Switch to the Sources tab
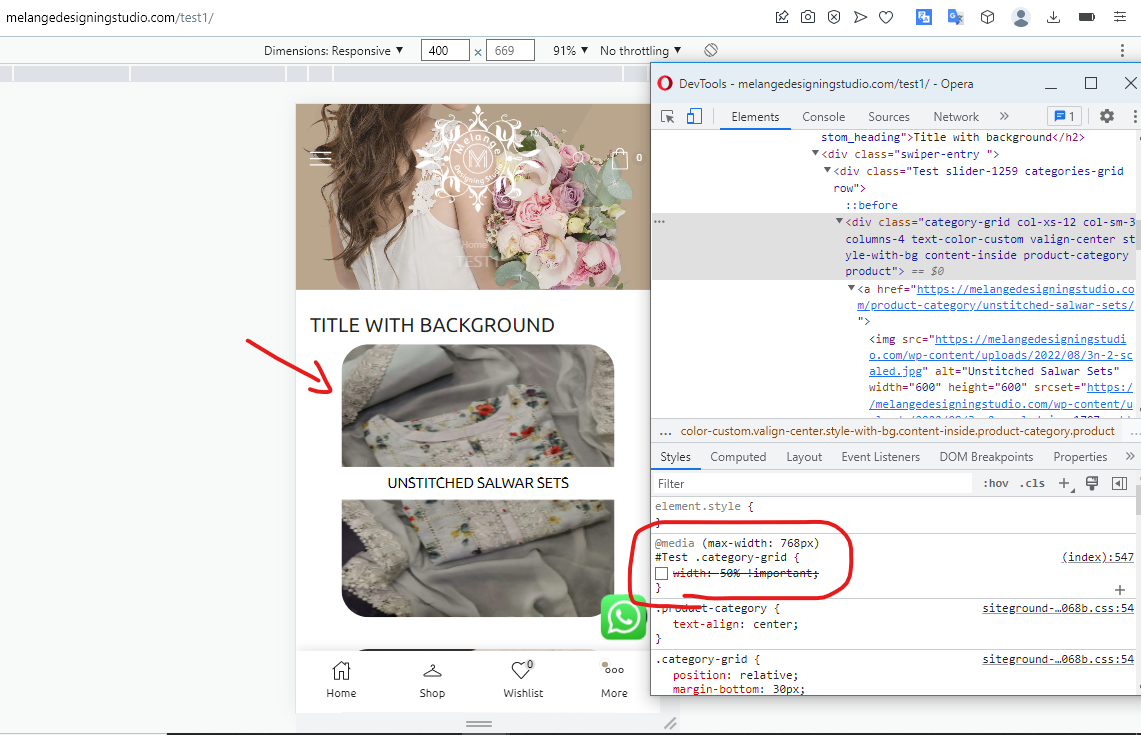 888,116
